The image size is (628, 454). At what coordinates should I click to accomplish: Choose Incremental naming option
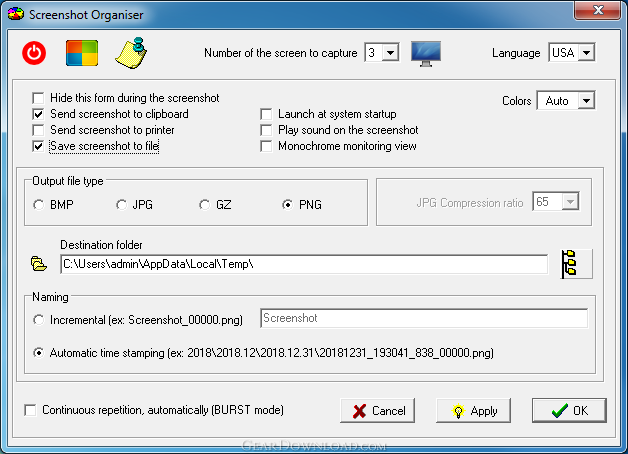[x=39, y=319]
